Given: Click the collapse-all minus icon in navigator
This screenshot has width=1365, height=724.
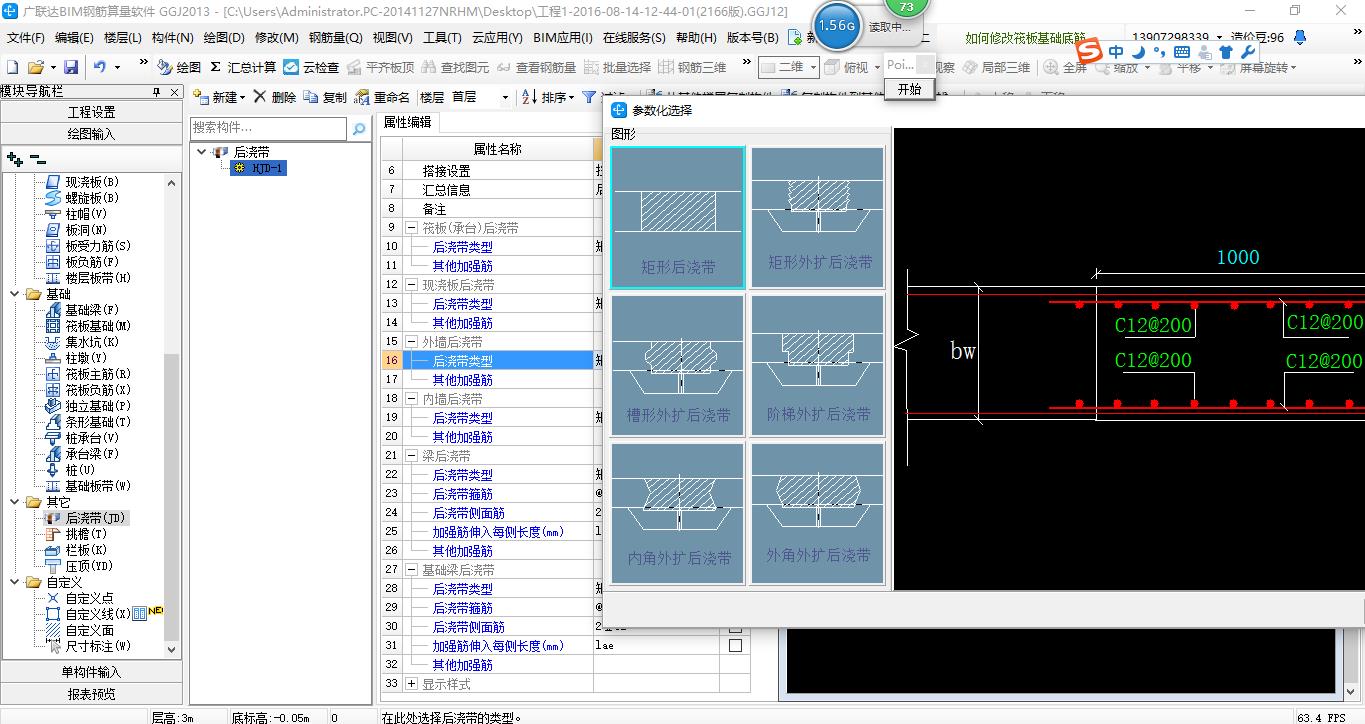Looking at the screenshot, I should click(x=38, y=158).
